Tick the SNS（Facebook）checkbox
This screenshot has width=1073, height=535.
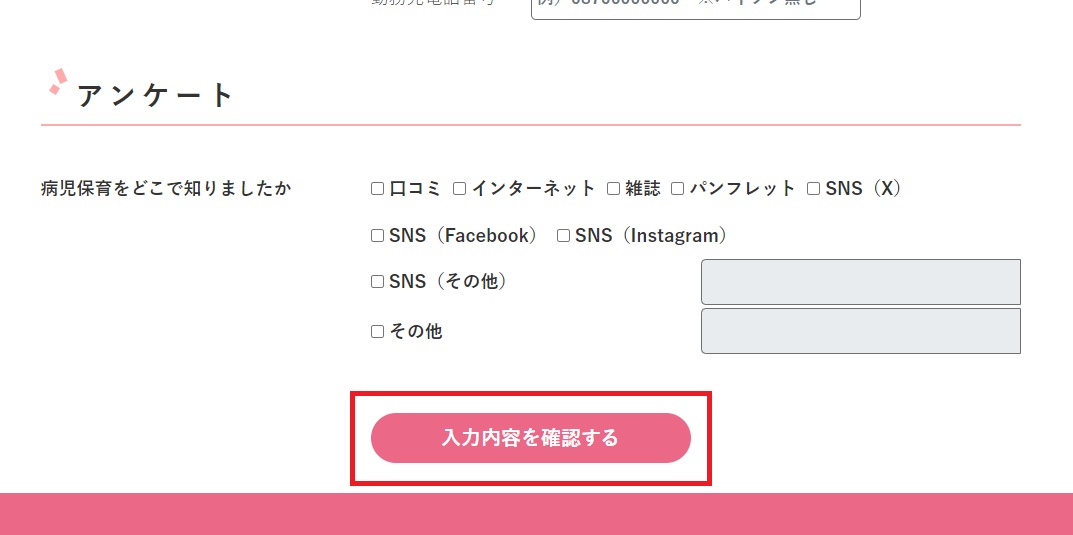click(377, 236)
